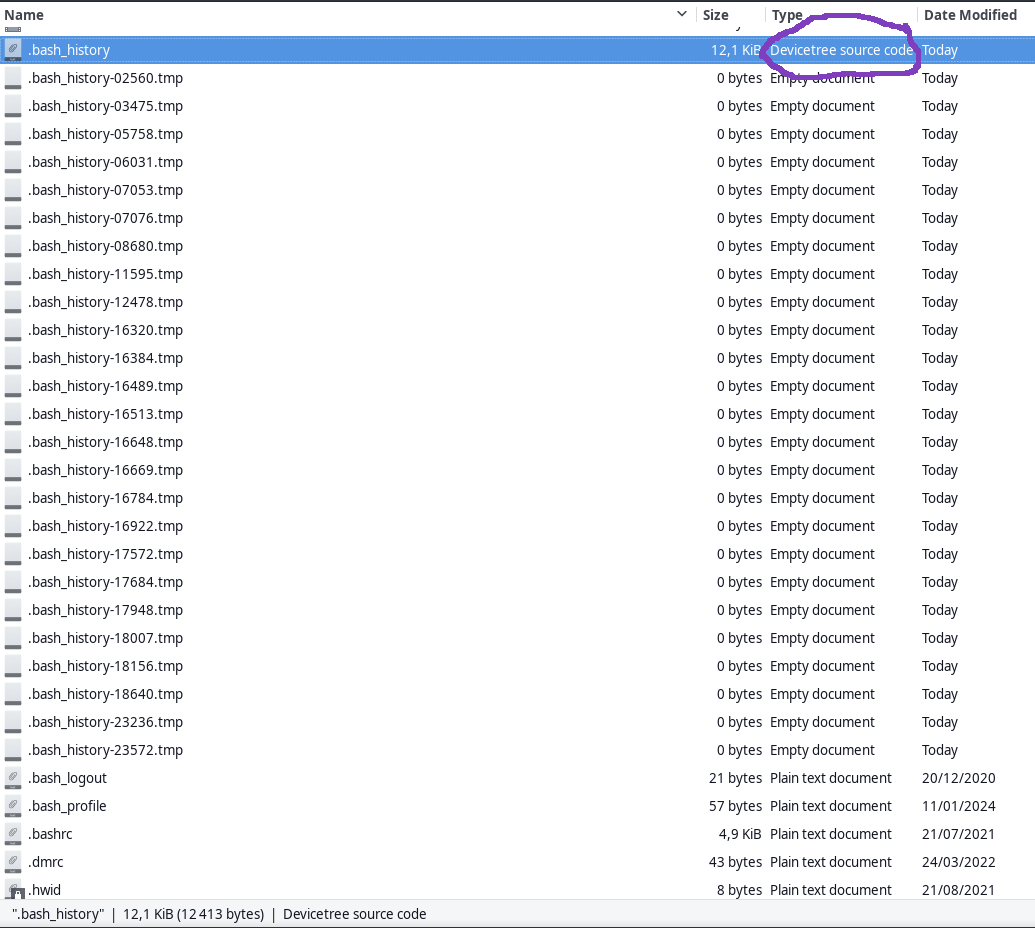This screenshot has width=1035, height=928.
Task: Click the .dmrc file icon
Action: pos(13,862)
